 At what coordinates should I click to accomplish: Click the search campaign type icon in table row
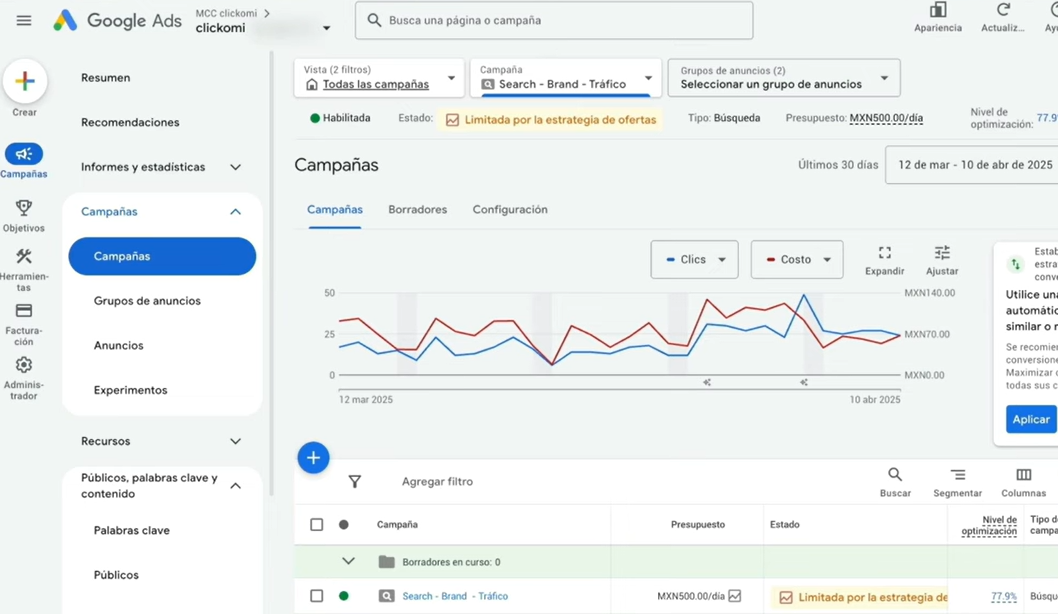click(387, 596)
